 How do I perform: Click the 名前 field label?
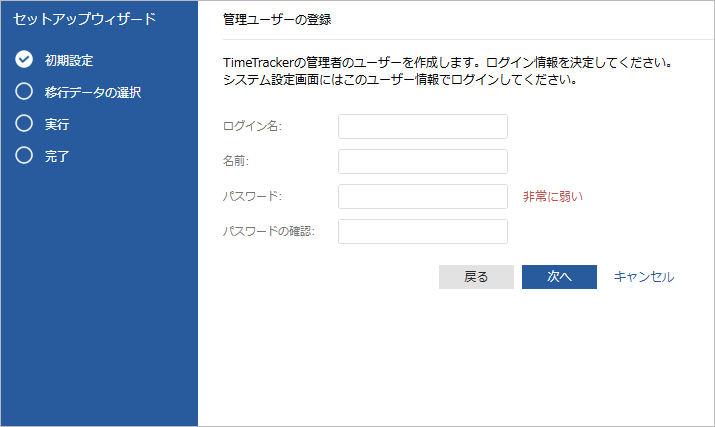point(236,161)
